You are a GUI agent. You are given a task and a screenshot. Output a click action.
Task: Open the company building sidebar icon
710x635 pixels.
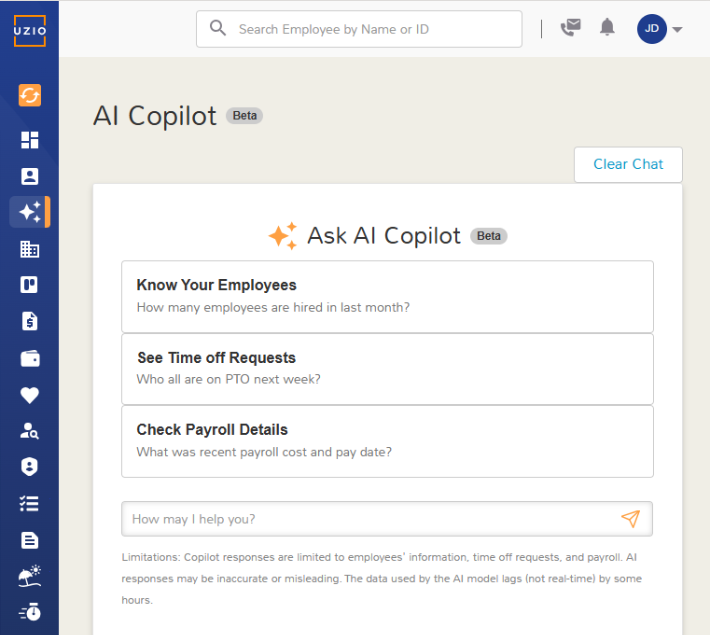point(29,249)
